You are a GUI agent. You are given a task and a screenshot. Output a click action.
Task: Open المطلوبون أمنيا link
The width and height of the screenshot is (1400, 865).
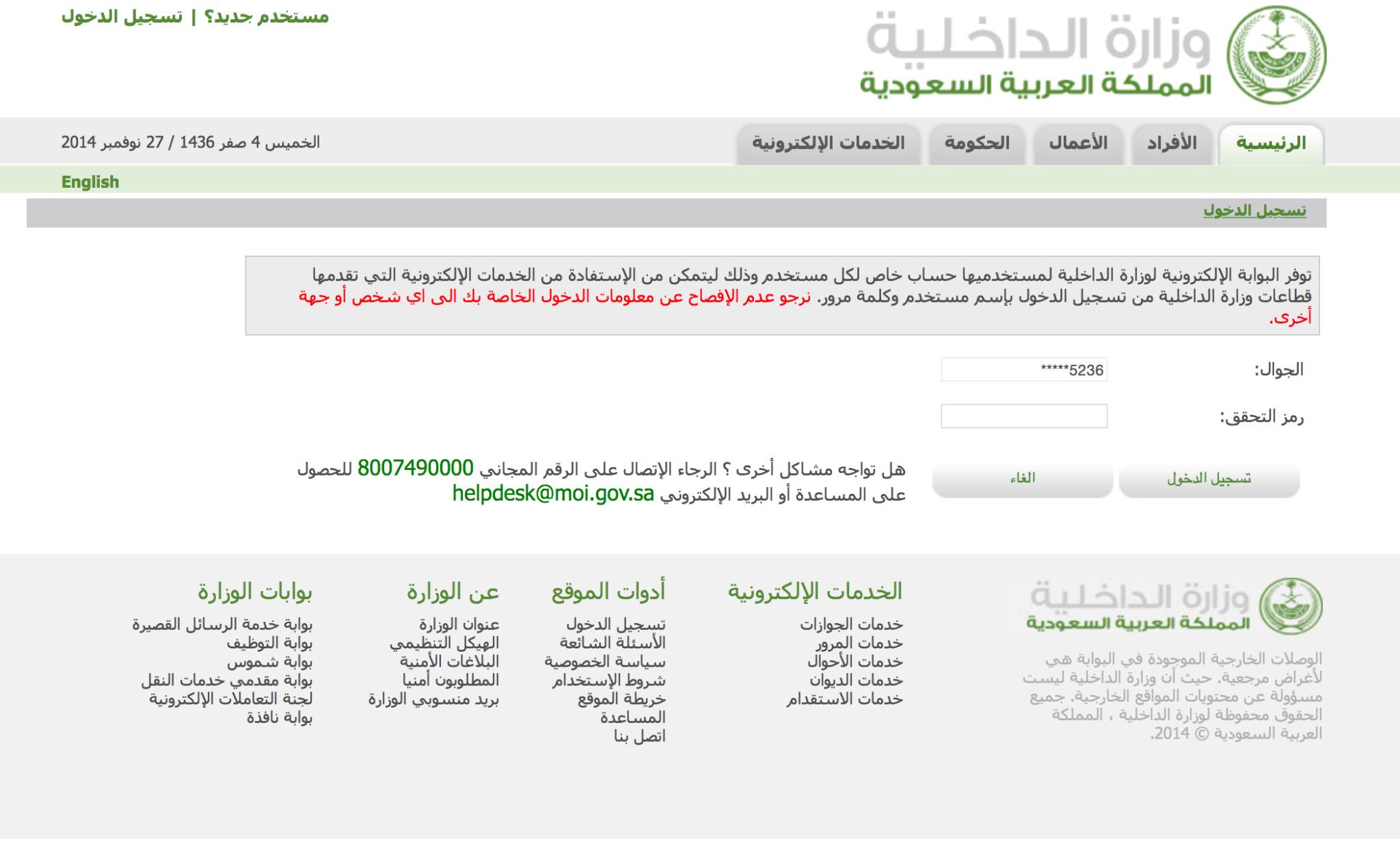450,681
